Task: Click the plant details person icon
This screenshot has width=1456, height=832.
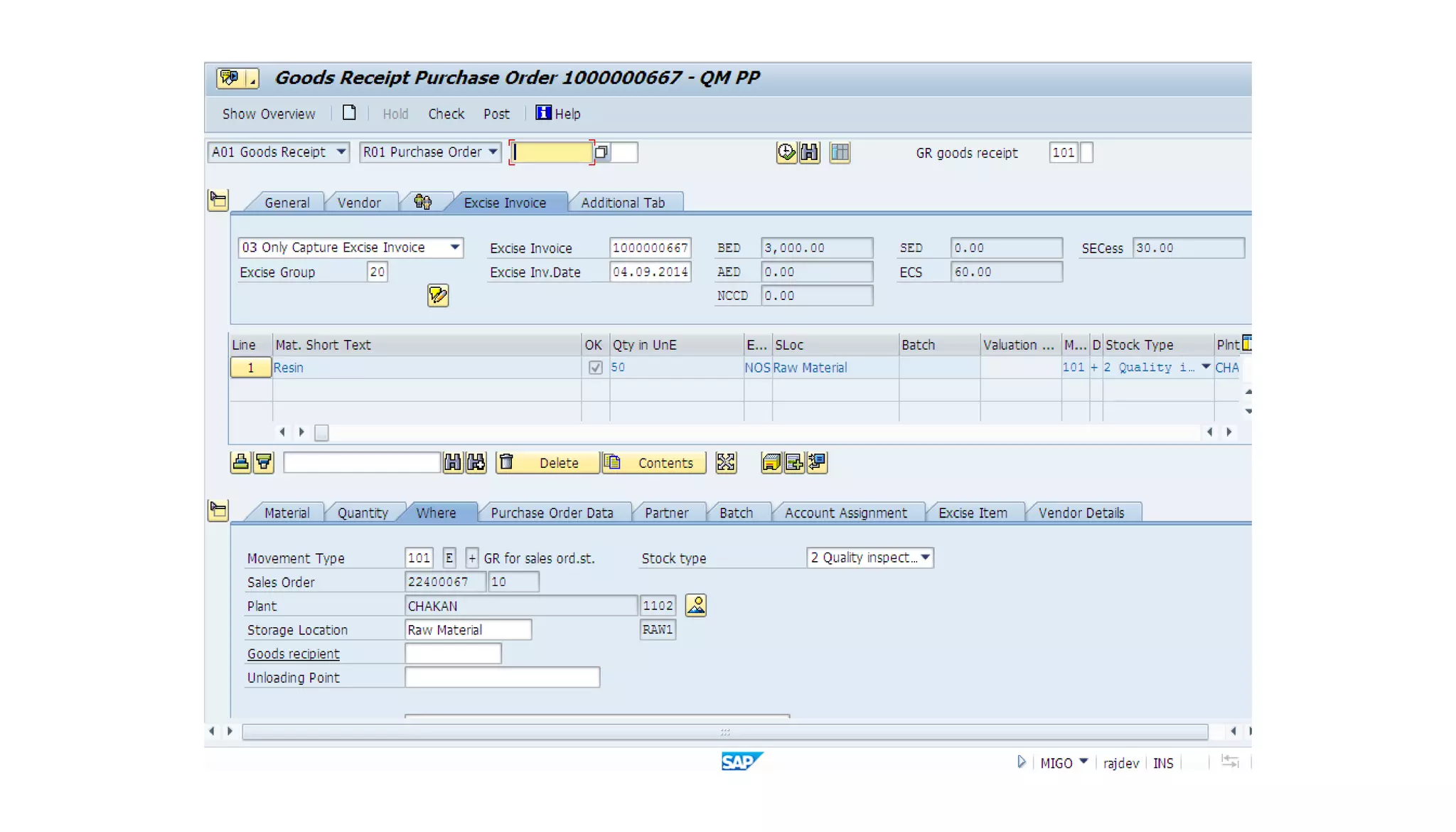Action: coord(695,605)
